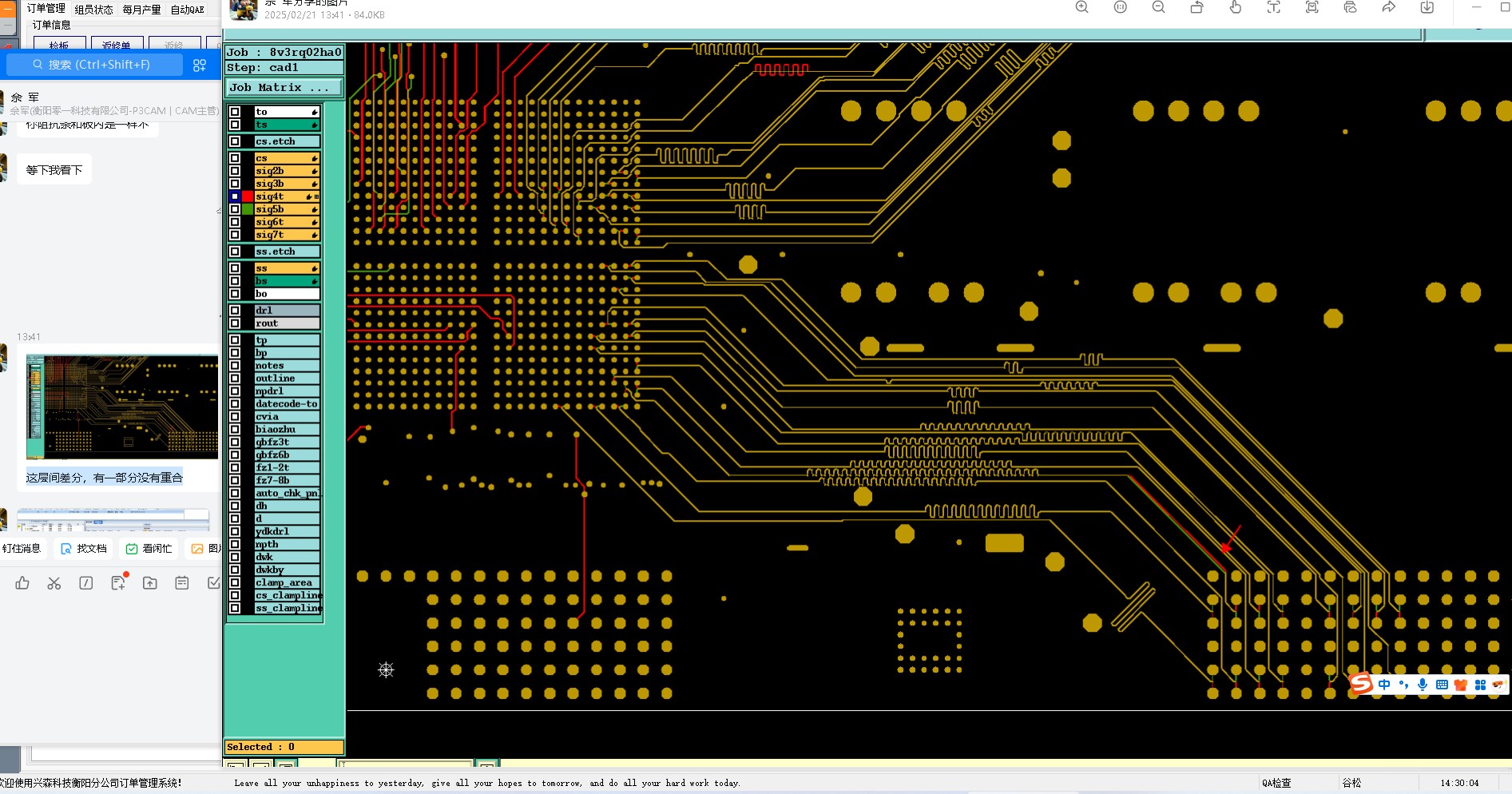
Task: Open the 每月产量 tab
Action: (x=141, y=10)
